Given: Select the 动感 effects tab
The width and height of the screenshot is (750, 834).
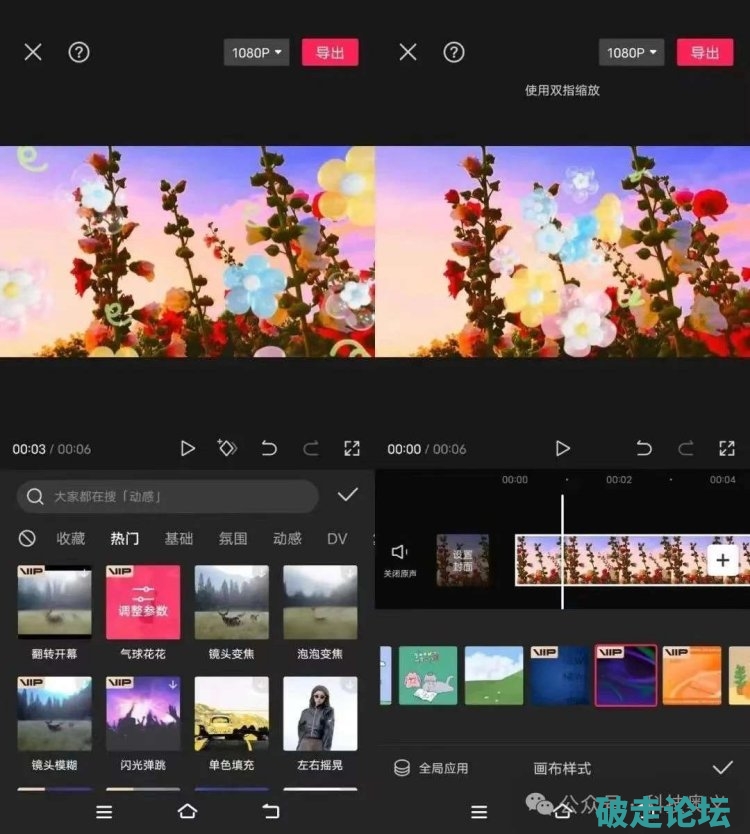Looking at the screenshot, I should 287,538.
